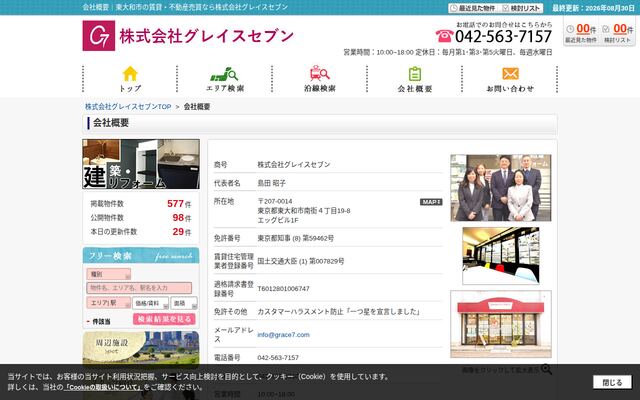
Task: Click the G7 company logo
Action: 99,36
